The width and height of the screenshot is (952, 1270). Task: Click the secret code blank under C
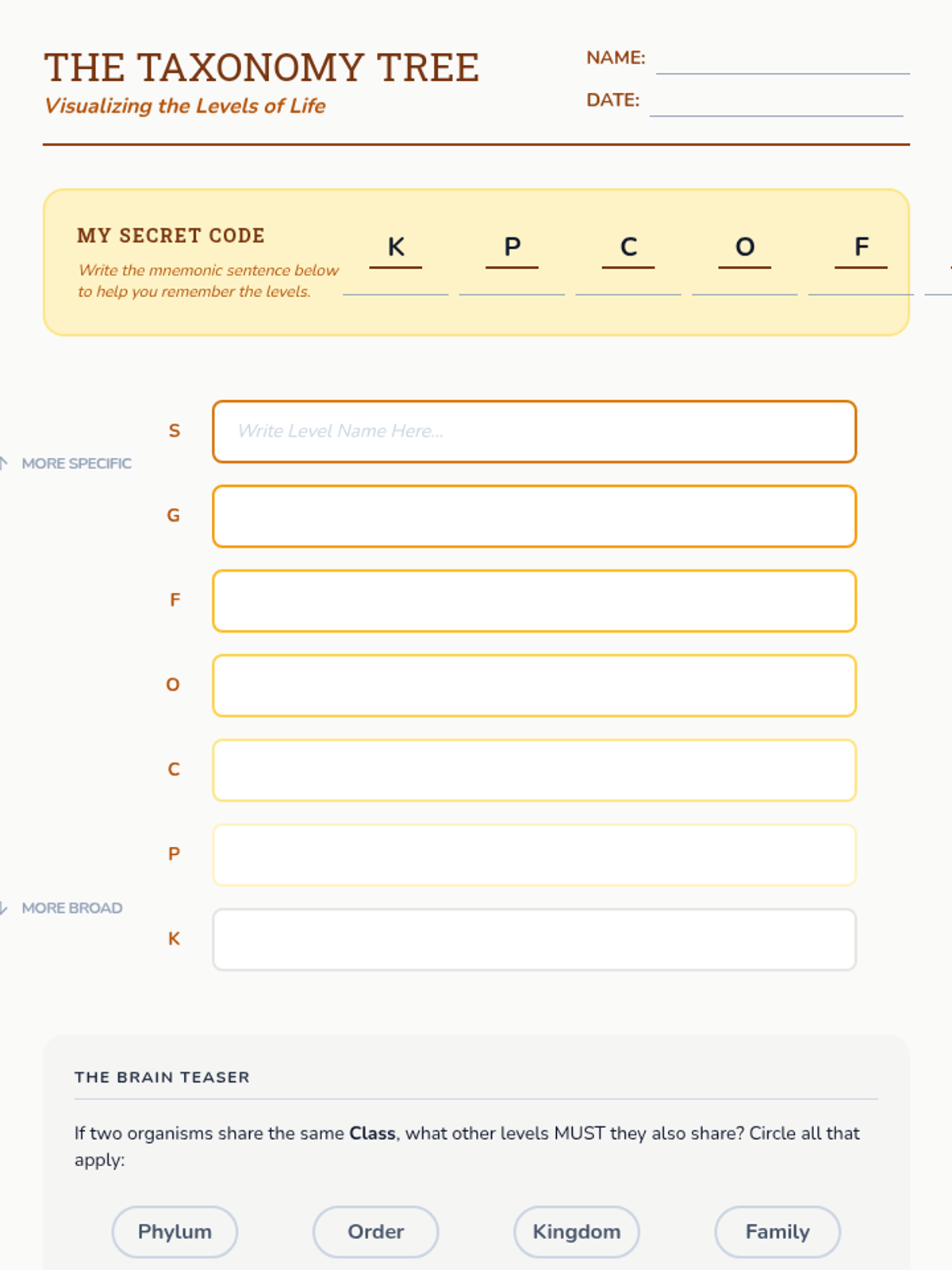coord(628,286)
